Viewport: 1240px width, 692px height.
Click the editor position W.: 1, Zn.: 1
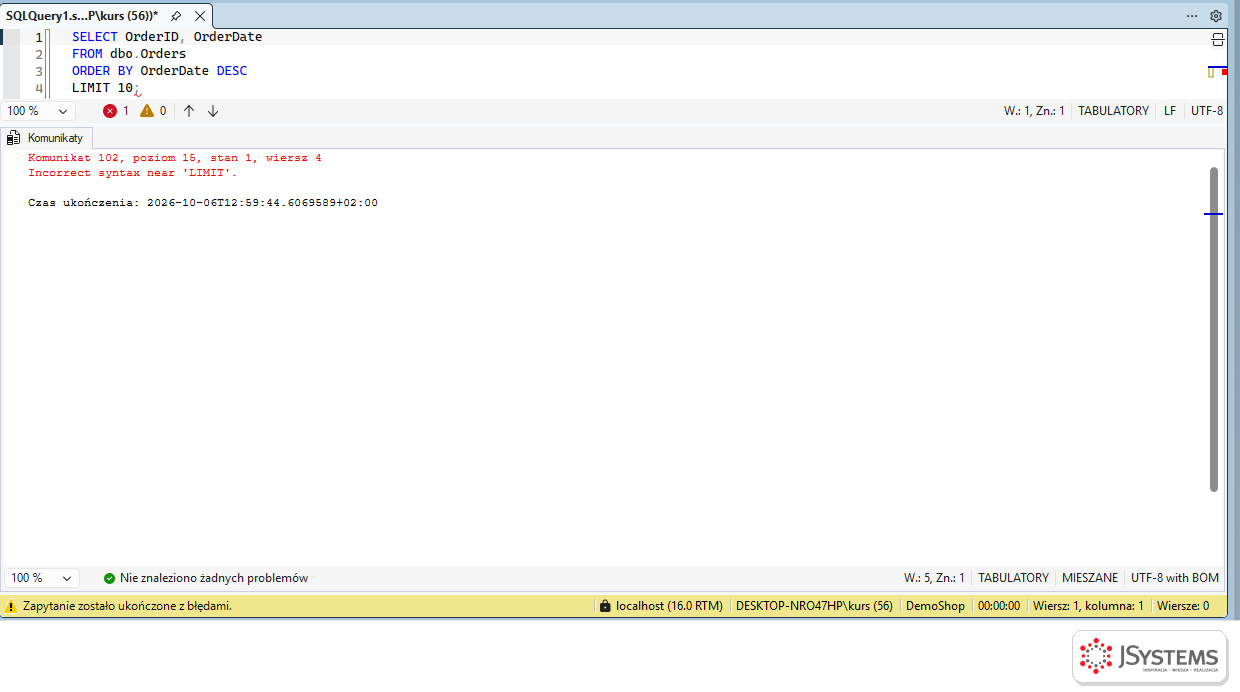pos(1034,111)
